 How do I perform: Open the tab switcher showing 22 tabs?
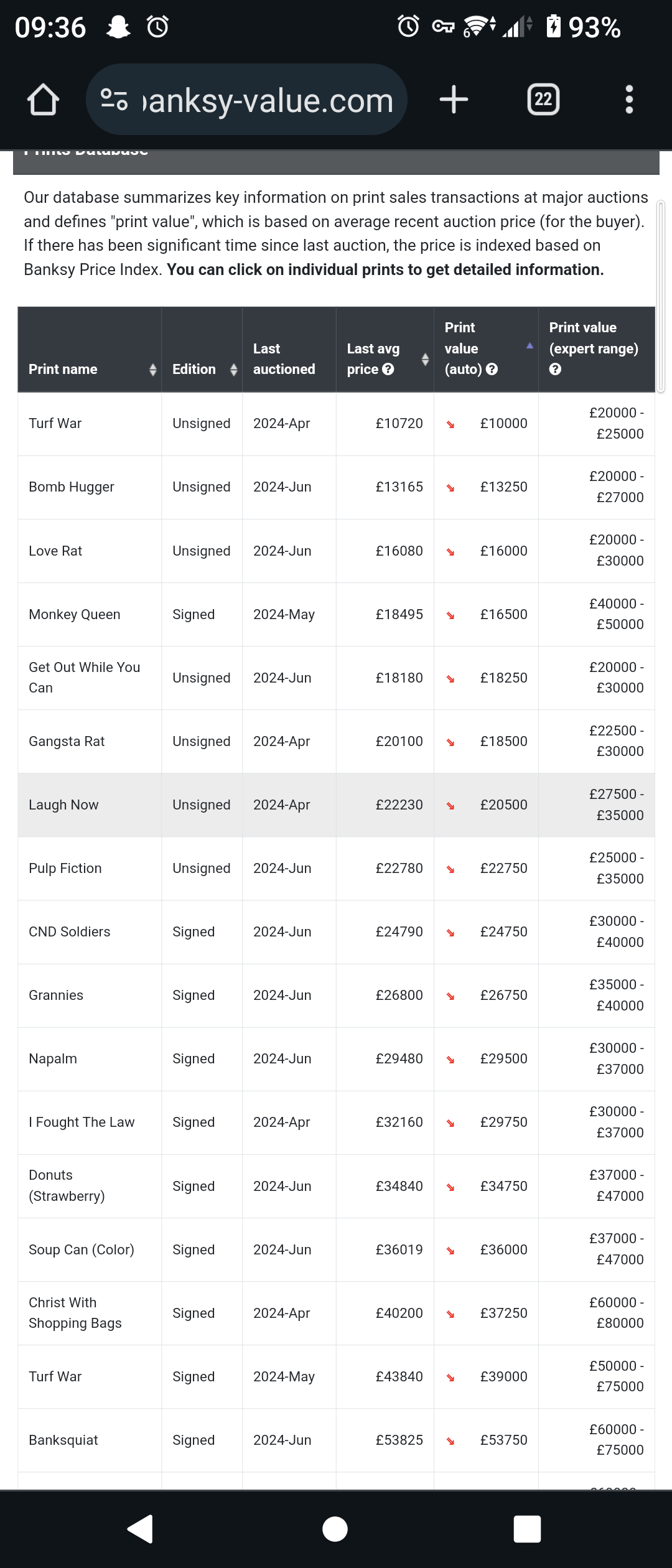543,100
